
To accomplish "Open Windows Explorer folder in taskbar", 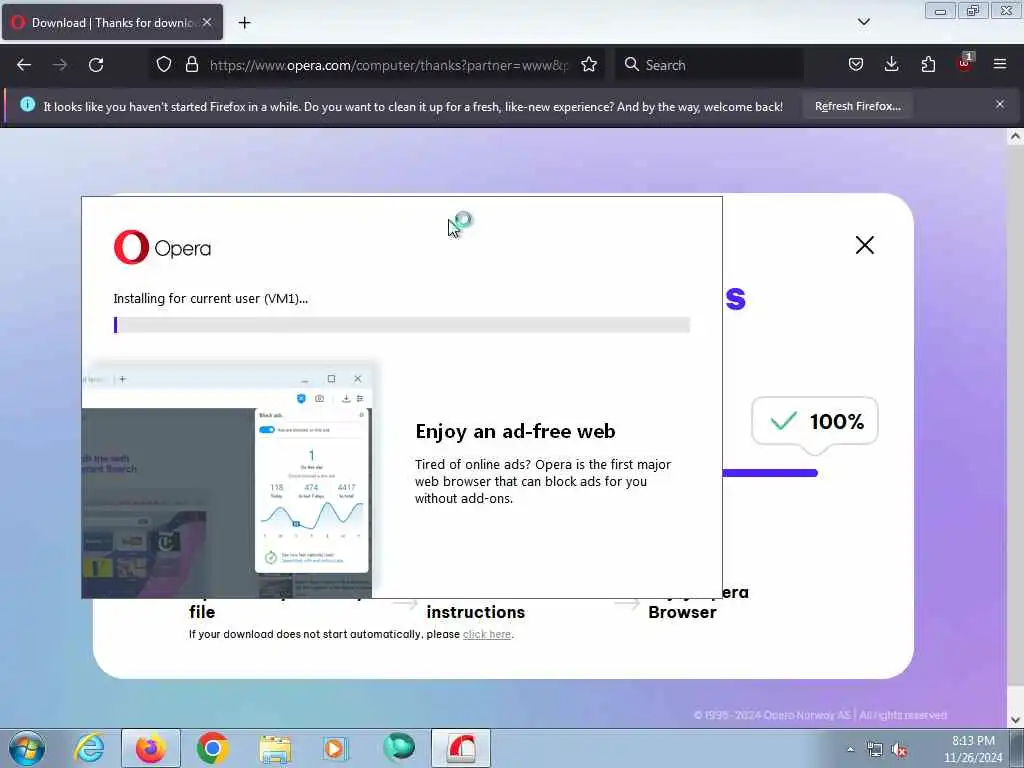I will tap(275, 748).
